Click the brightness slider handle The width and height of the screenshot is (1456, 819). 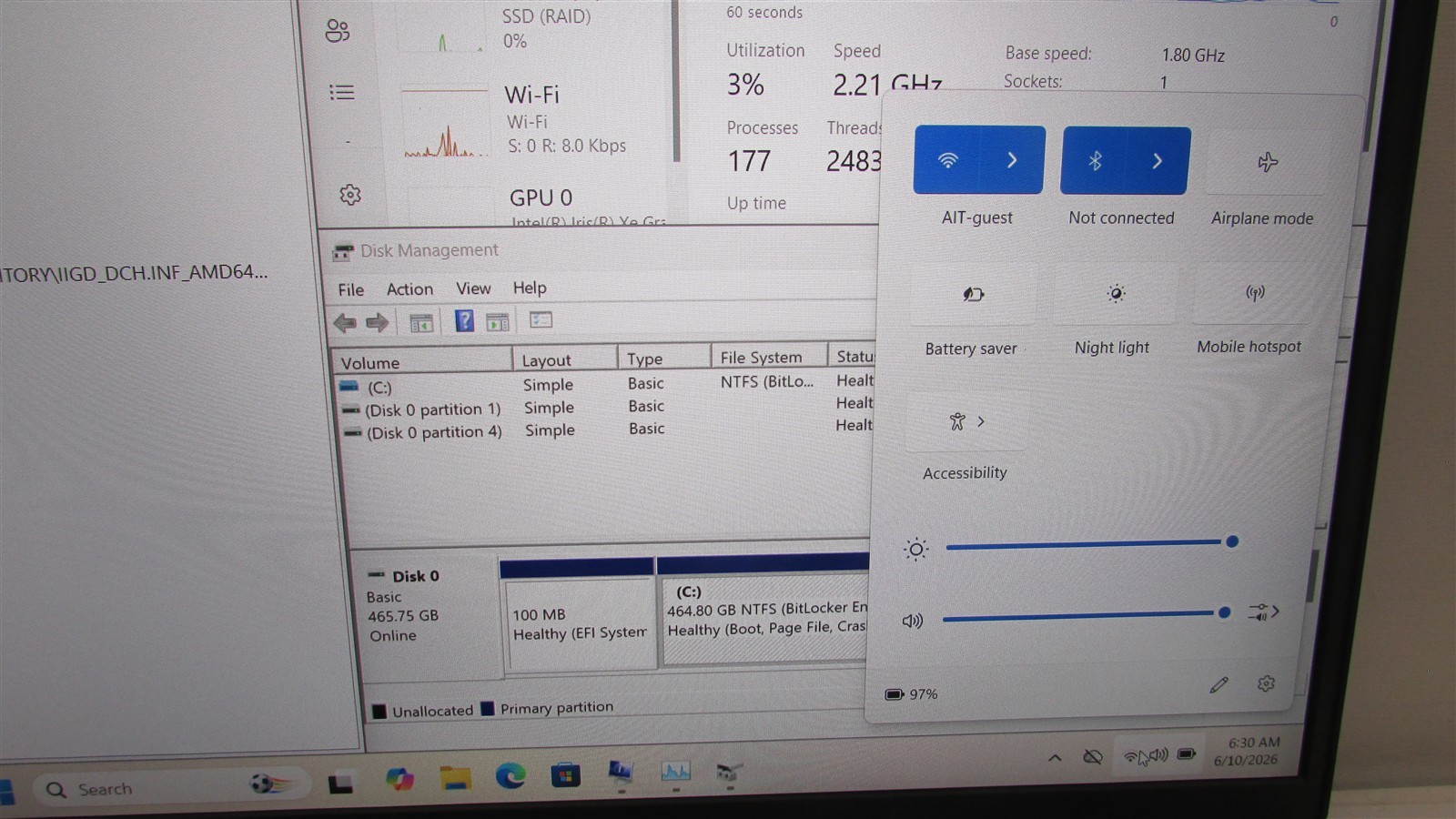(x=1232, y=541)
